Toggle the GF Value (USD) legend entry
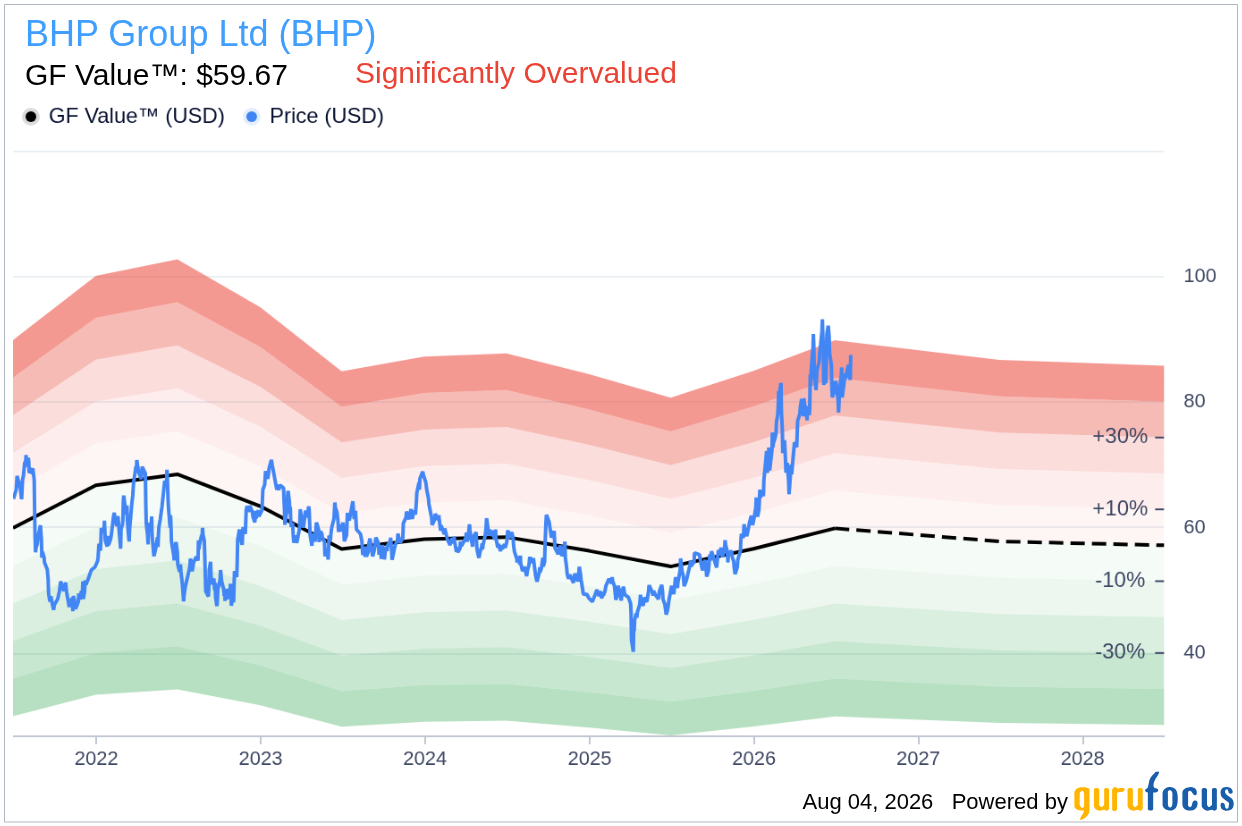The width and height of the screenshot is (1242, 826). click(x=124, y=116)
